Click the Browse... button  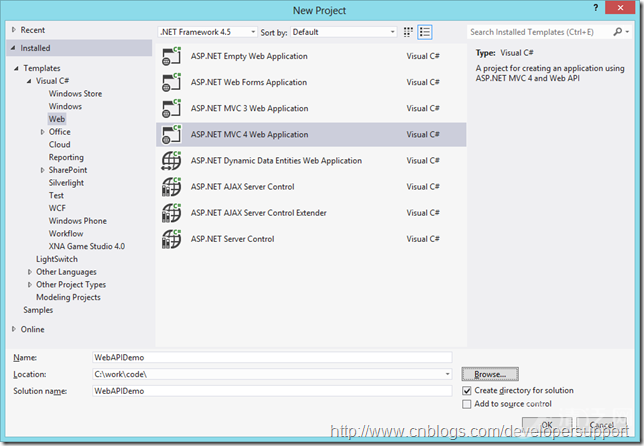[x=489, y=373]
